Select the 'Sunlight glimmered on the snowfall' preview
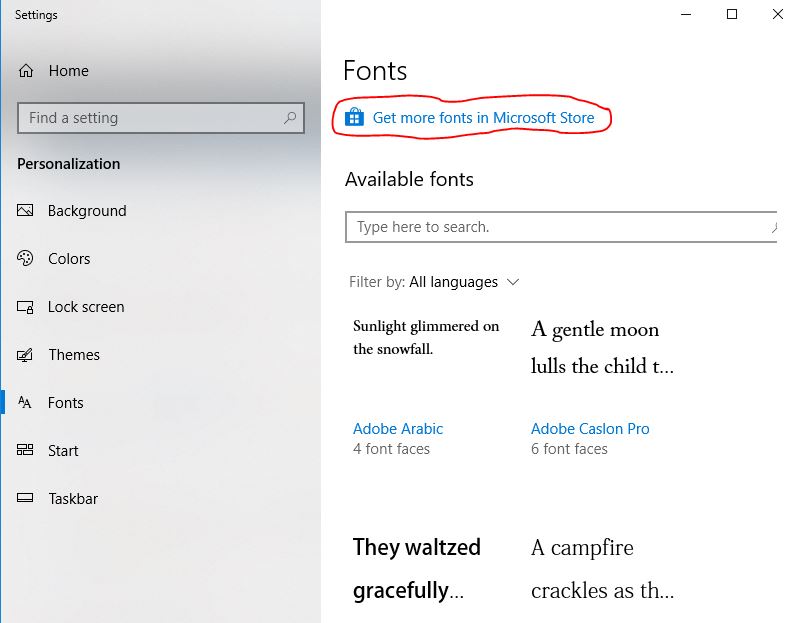This screenshot has width=793, height=623. (426, 337)
